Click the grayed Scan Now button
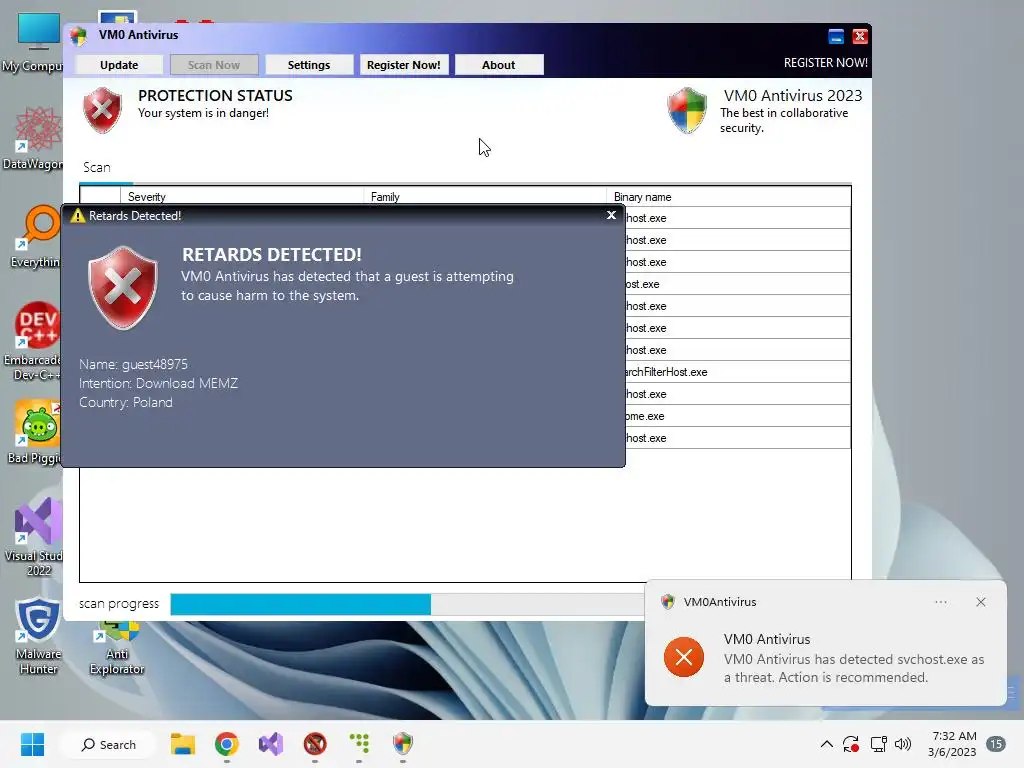Image resolution: width=1024 pixels, height=768 pixels. (x=214, y=65)
